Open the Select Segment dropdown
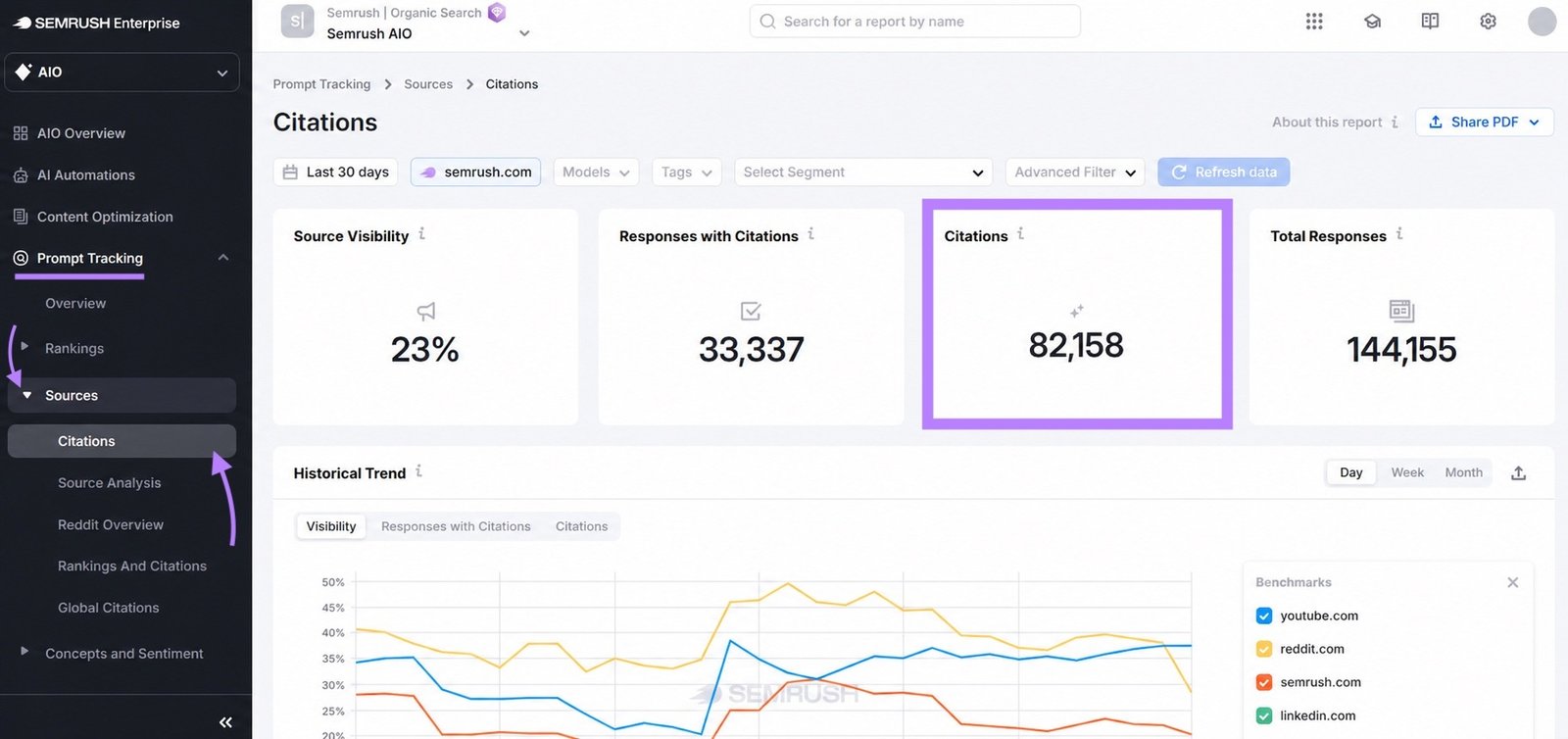 [862, 172]
